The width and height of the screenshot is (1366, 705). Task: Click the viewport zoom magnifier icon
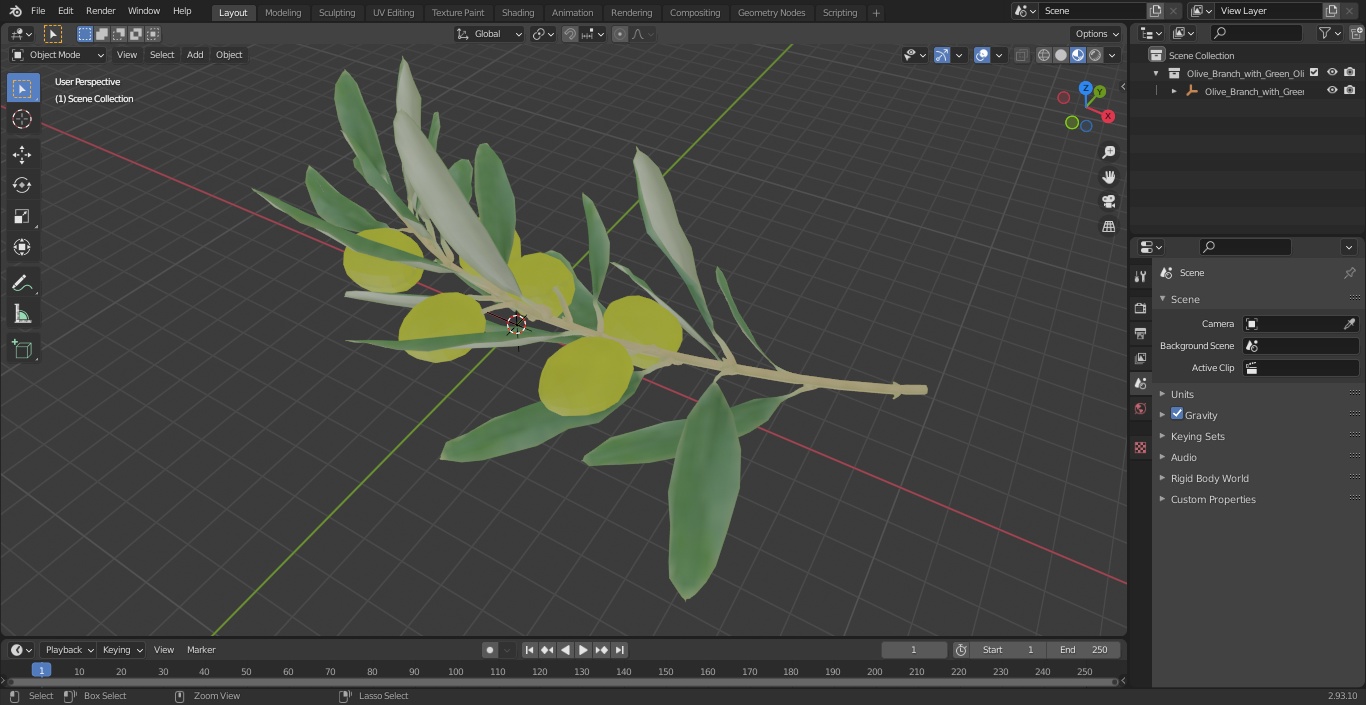pos(1108,152)
